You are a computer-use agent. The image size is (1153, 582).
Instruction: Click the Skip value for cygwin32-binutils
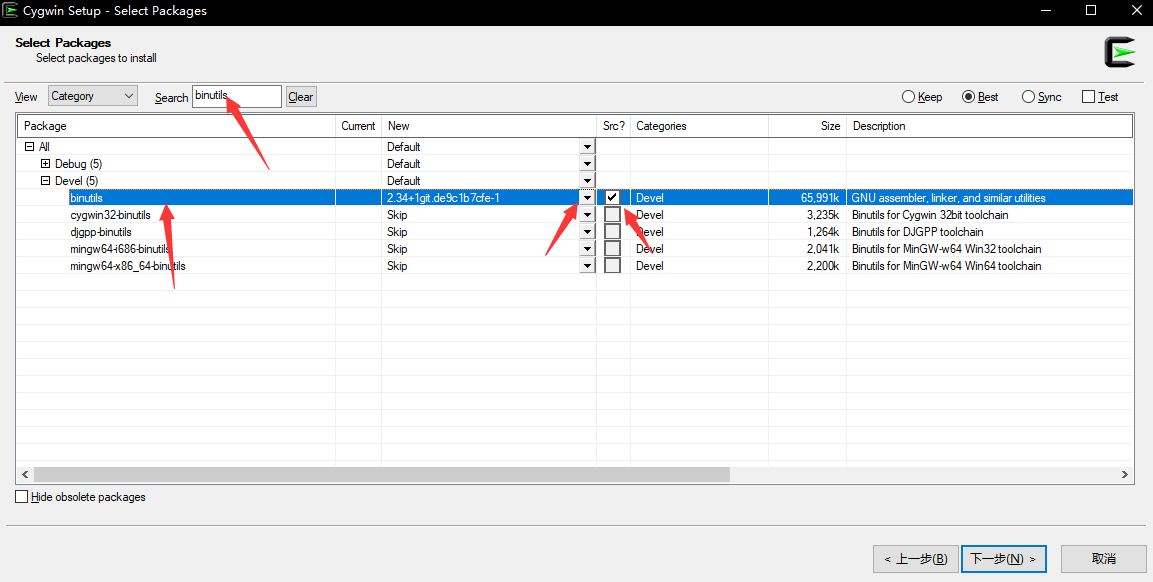pyautogui.click(x=397, y=215)
